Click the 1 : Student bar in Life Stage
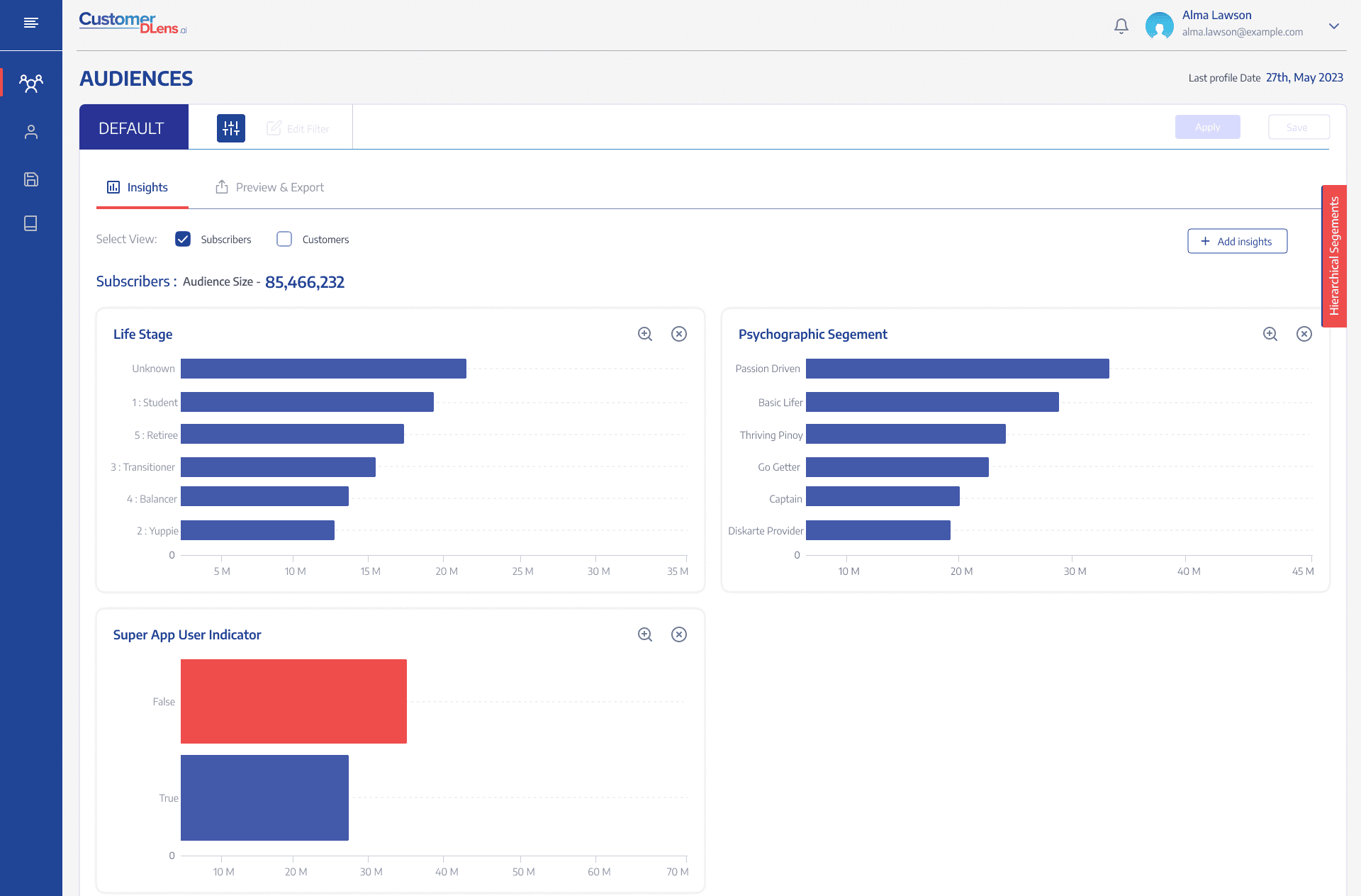 point(307,402)
